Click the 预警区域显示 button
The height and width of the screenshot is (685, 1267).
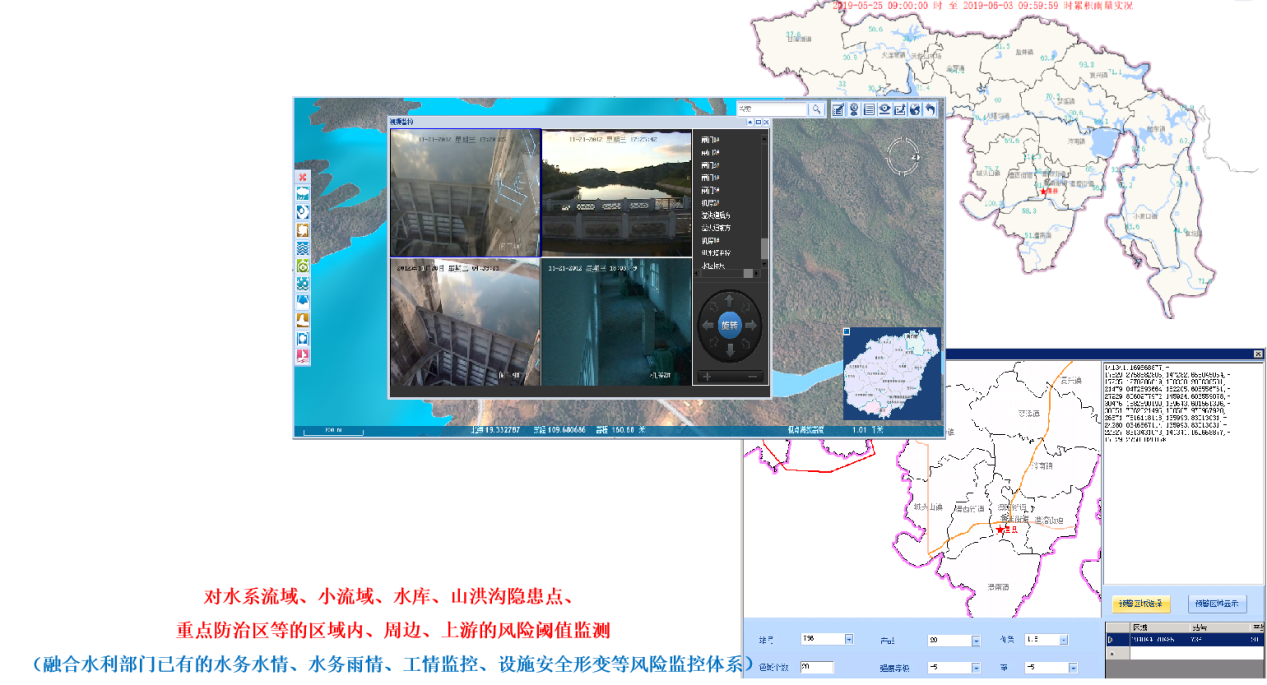pos(1217,604)
